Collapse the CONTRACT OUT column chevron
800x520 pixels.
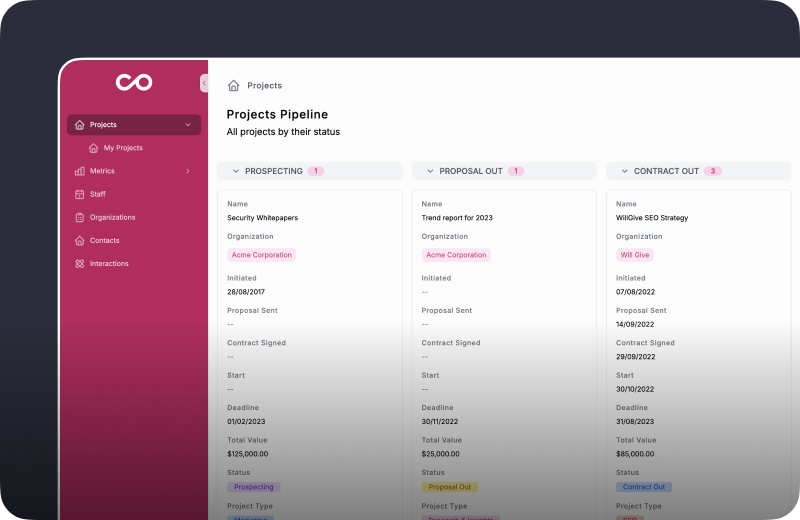[624, 171]
